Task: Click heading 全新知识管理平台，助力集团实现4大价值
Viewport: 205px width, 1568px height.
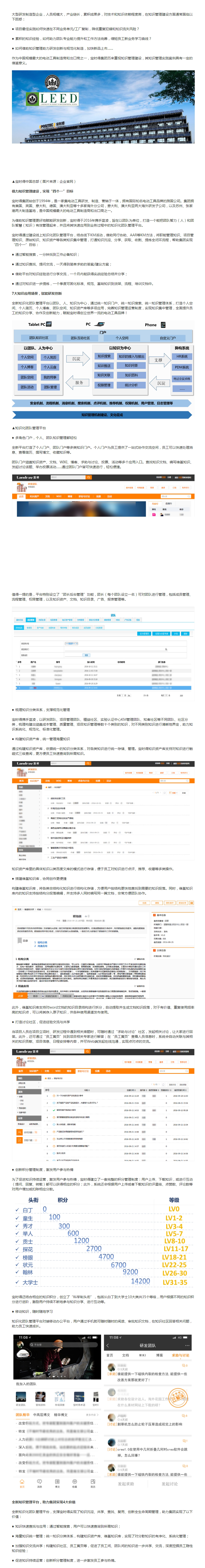Action: tap(43, 1501)
